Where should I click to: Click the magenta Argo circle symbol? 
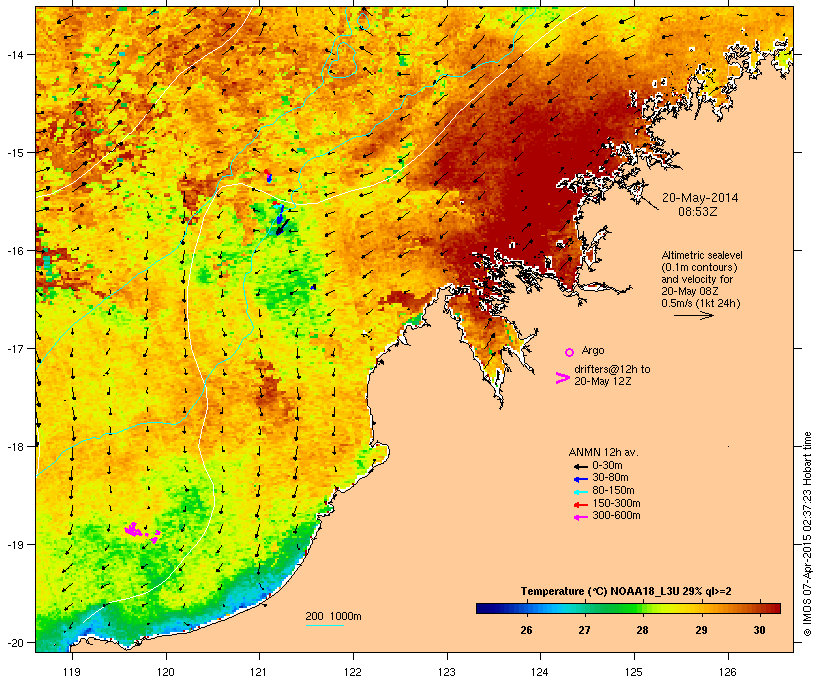[x=570, y=352]
